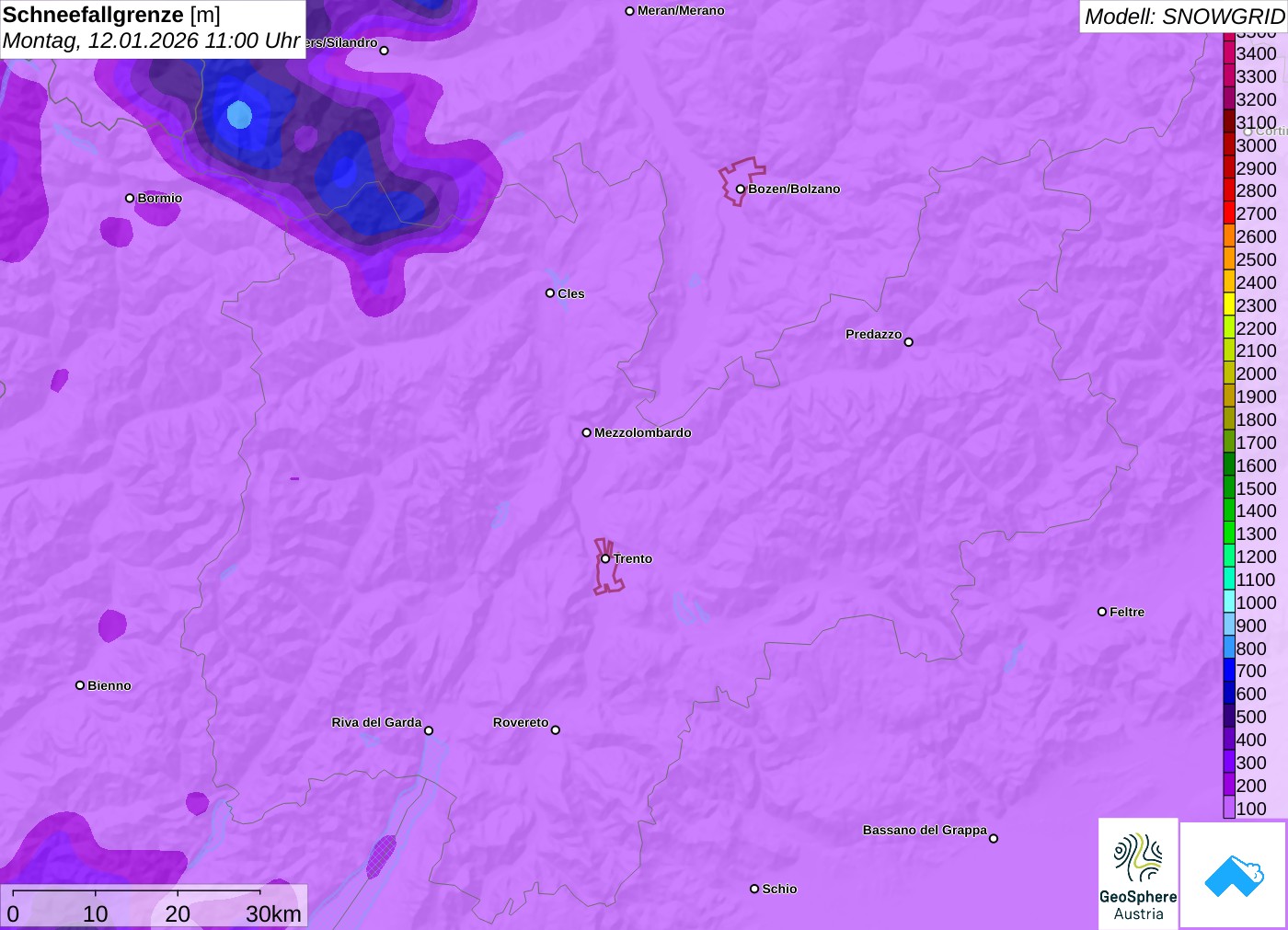Click the date Montag, 12.01.2026 11:00 Uhr
Screen dimensions: 1288x930
[x=152, y=40]
